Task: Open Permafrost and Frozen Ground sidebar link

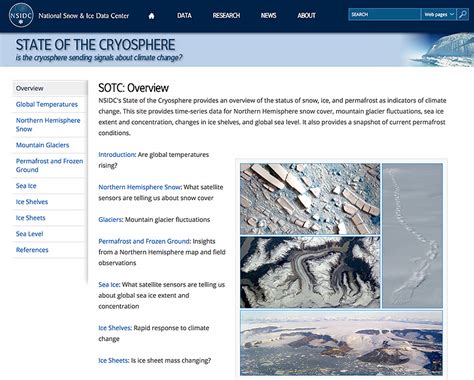Action: point(49,165)
